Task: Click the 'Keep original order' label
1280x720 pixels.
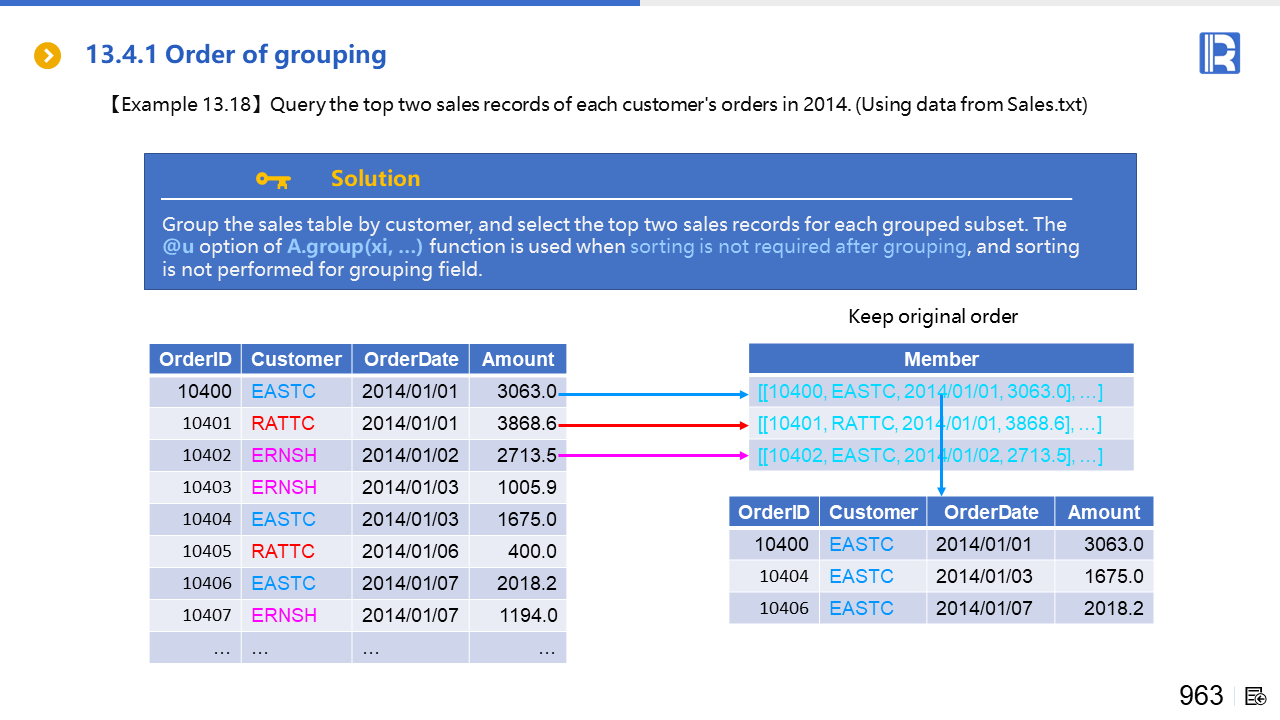Action: tap(933, 317)
